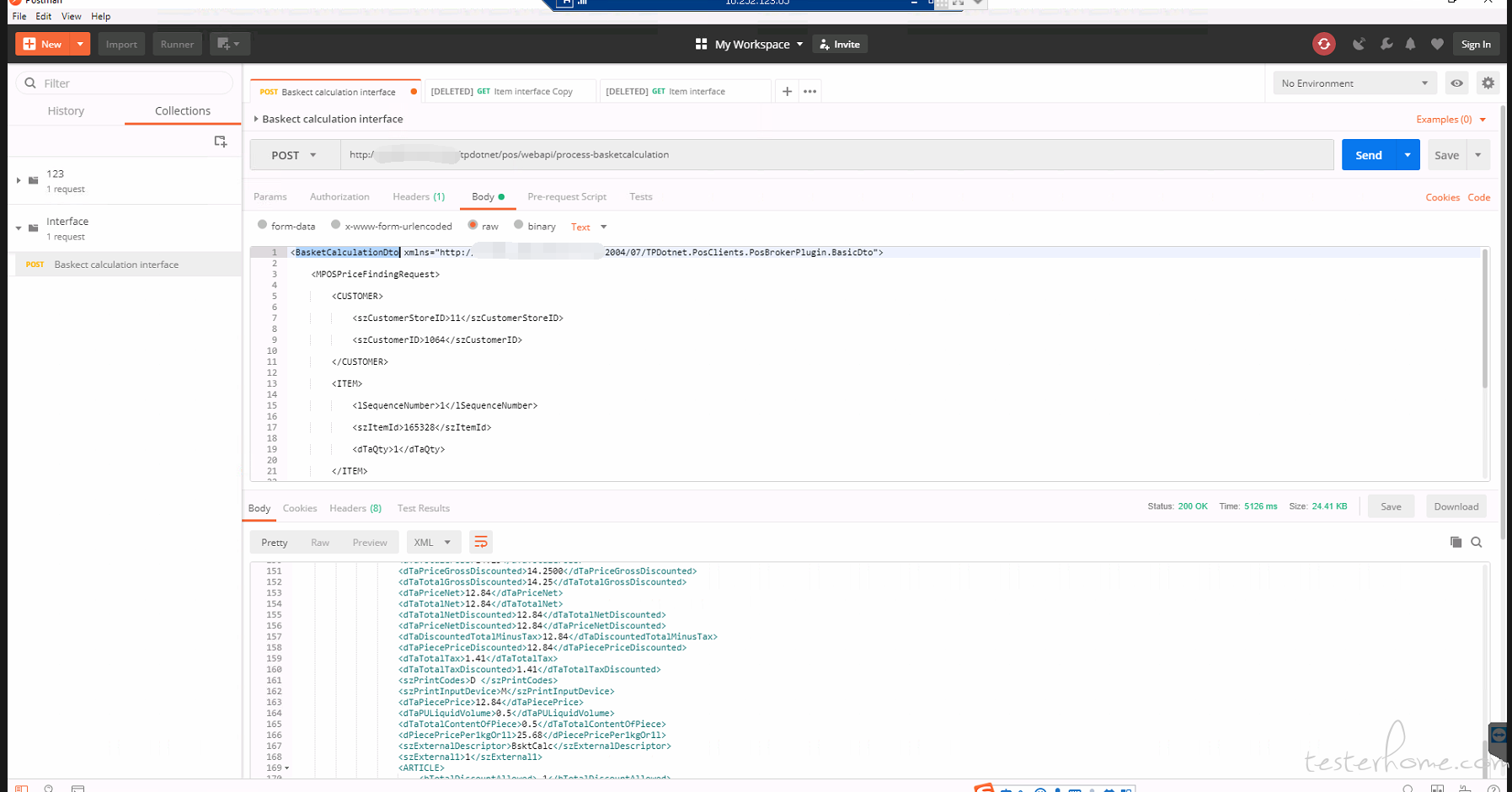Expand the request name description triangle
Image resolution: width=1512 pixels, height=792 pixels.
[x=256, y=119]
